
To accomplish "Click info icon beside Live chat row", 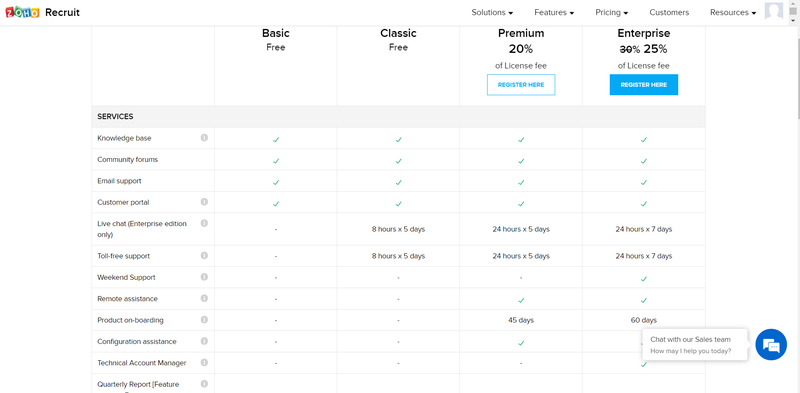I will [x=204, y=223].
